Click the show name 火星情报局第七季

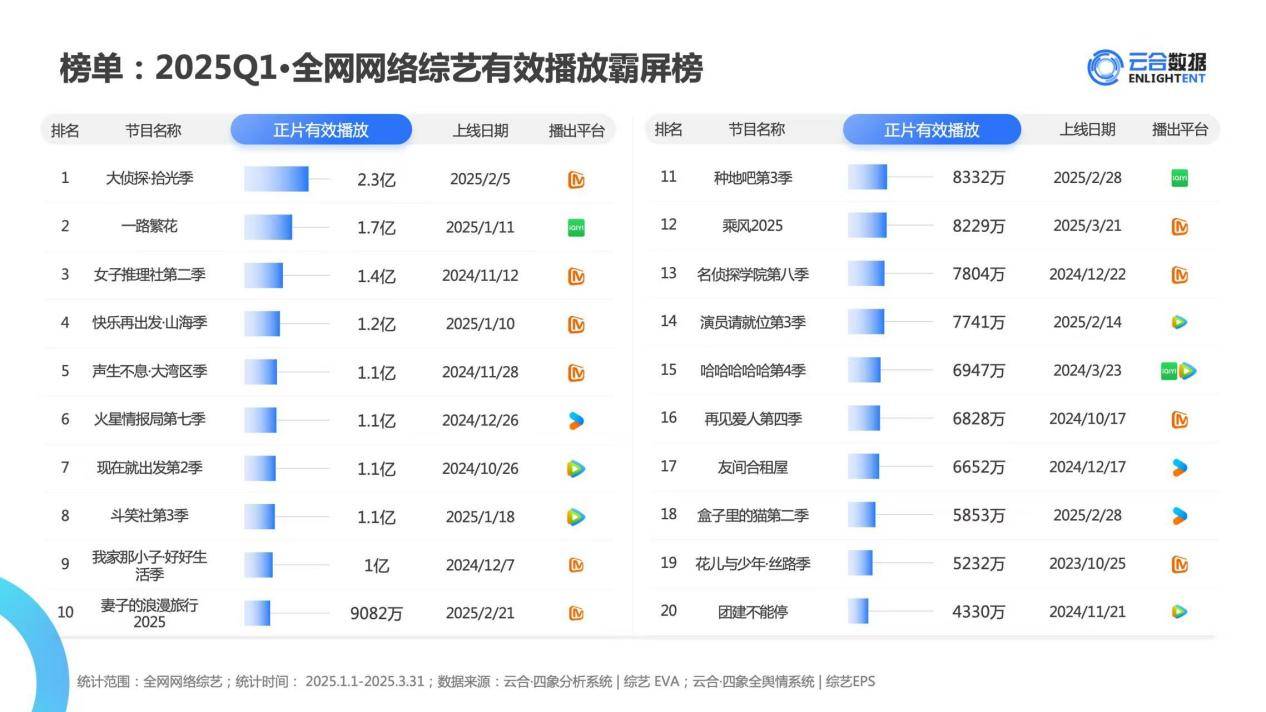pyautogui.click(x=149, y=419)
